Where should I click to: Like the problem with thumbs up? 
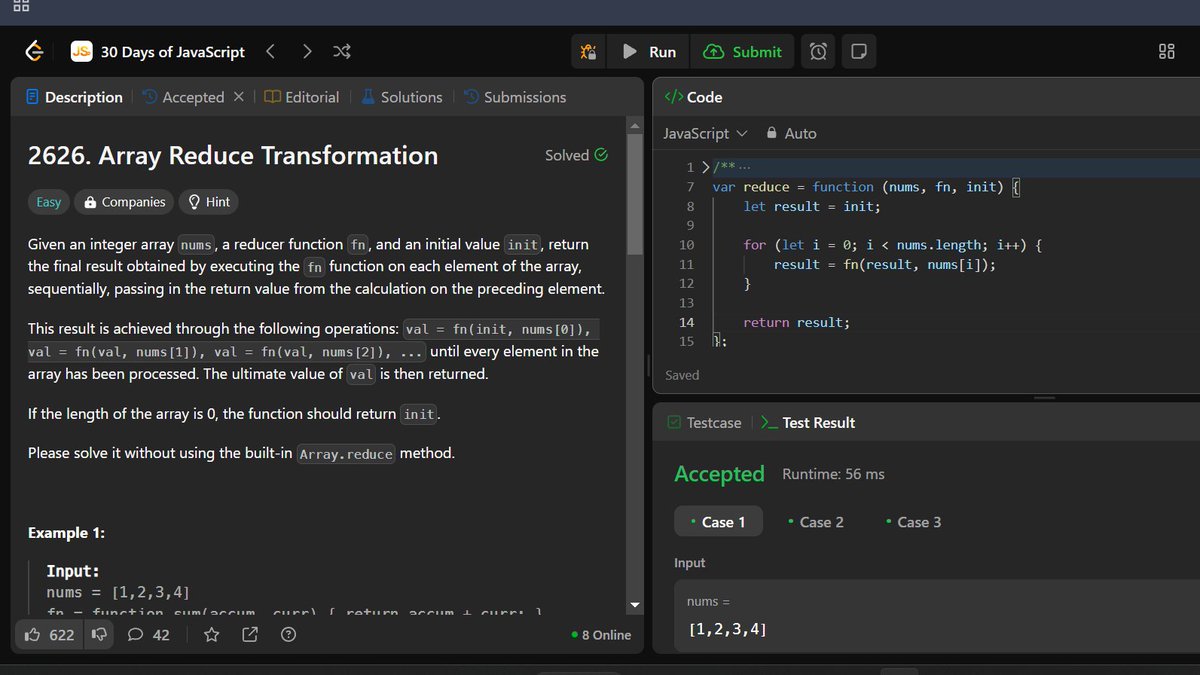click(49, 635)
